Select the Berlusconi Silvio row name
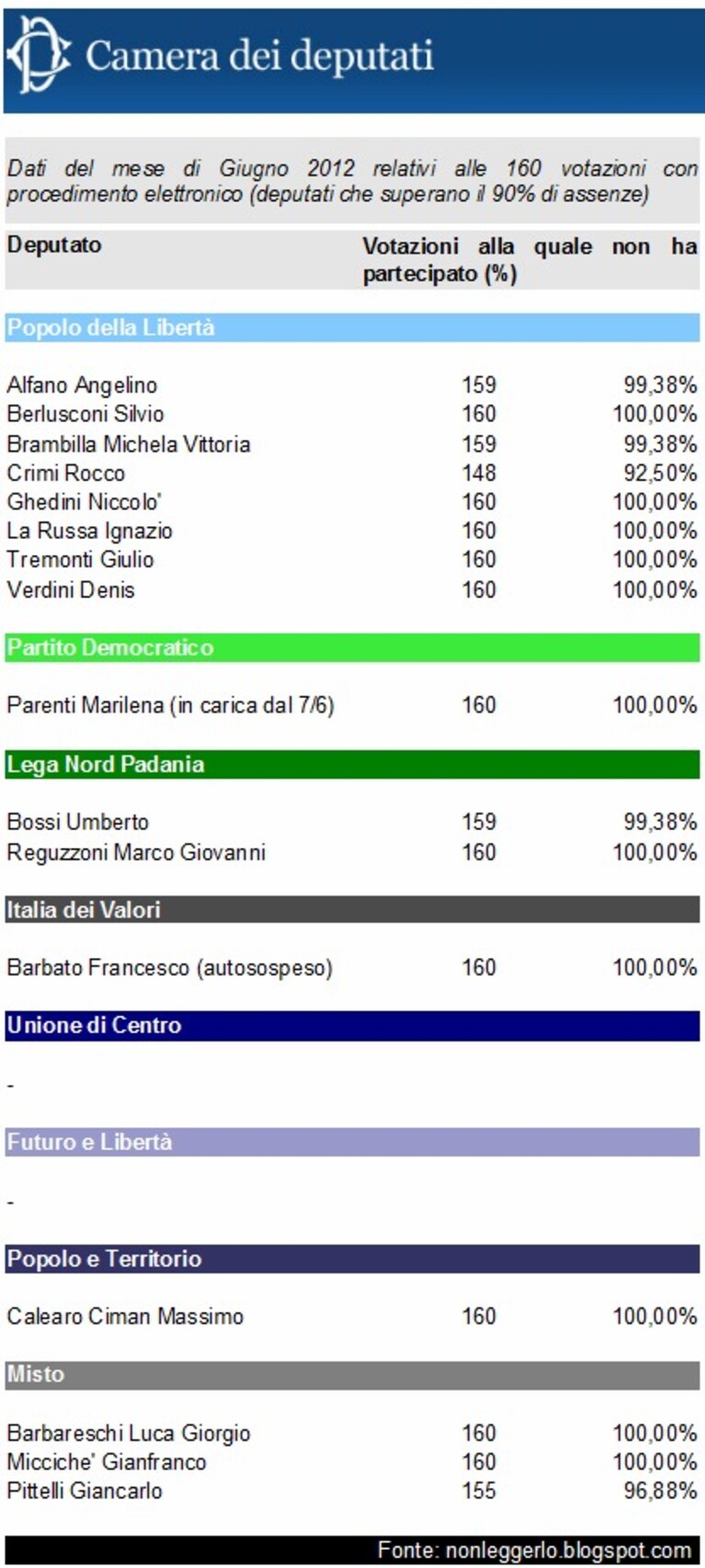 85,414
